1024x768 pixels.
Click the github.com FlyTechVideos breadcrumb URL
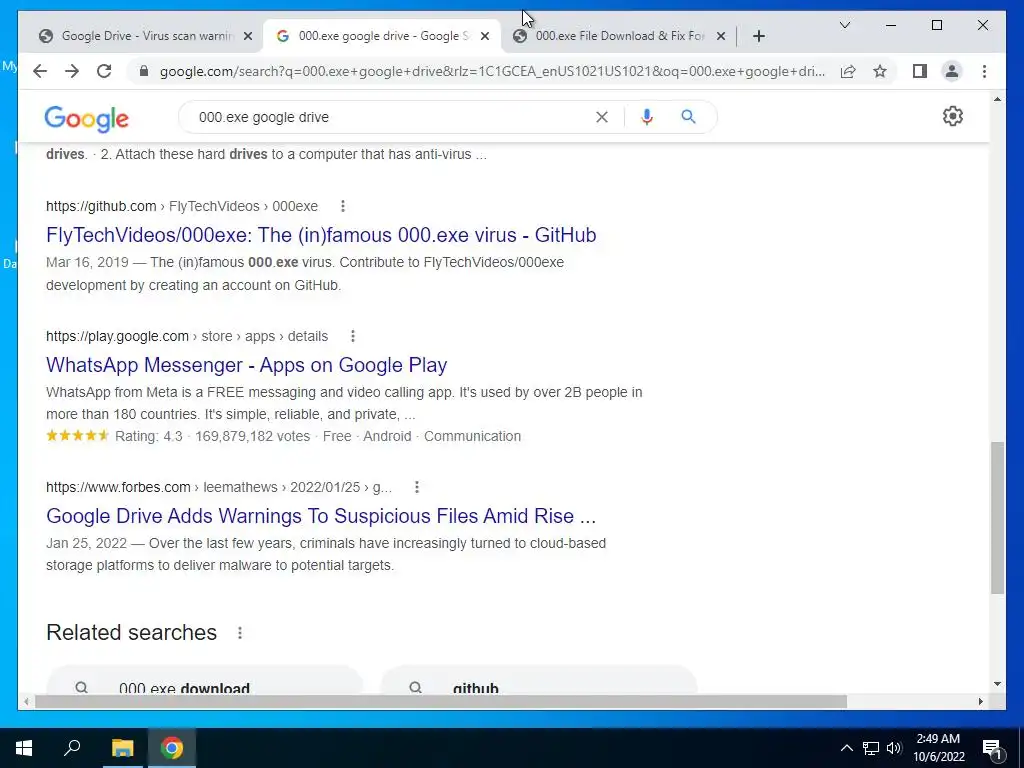coord(182,206)
